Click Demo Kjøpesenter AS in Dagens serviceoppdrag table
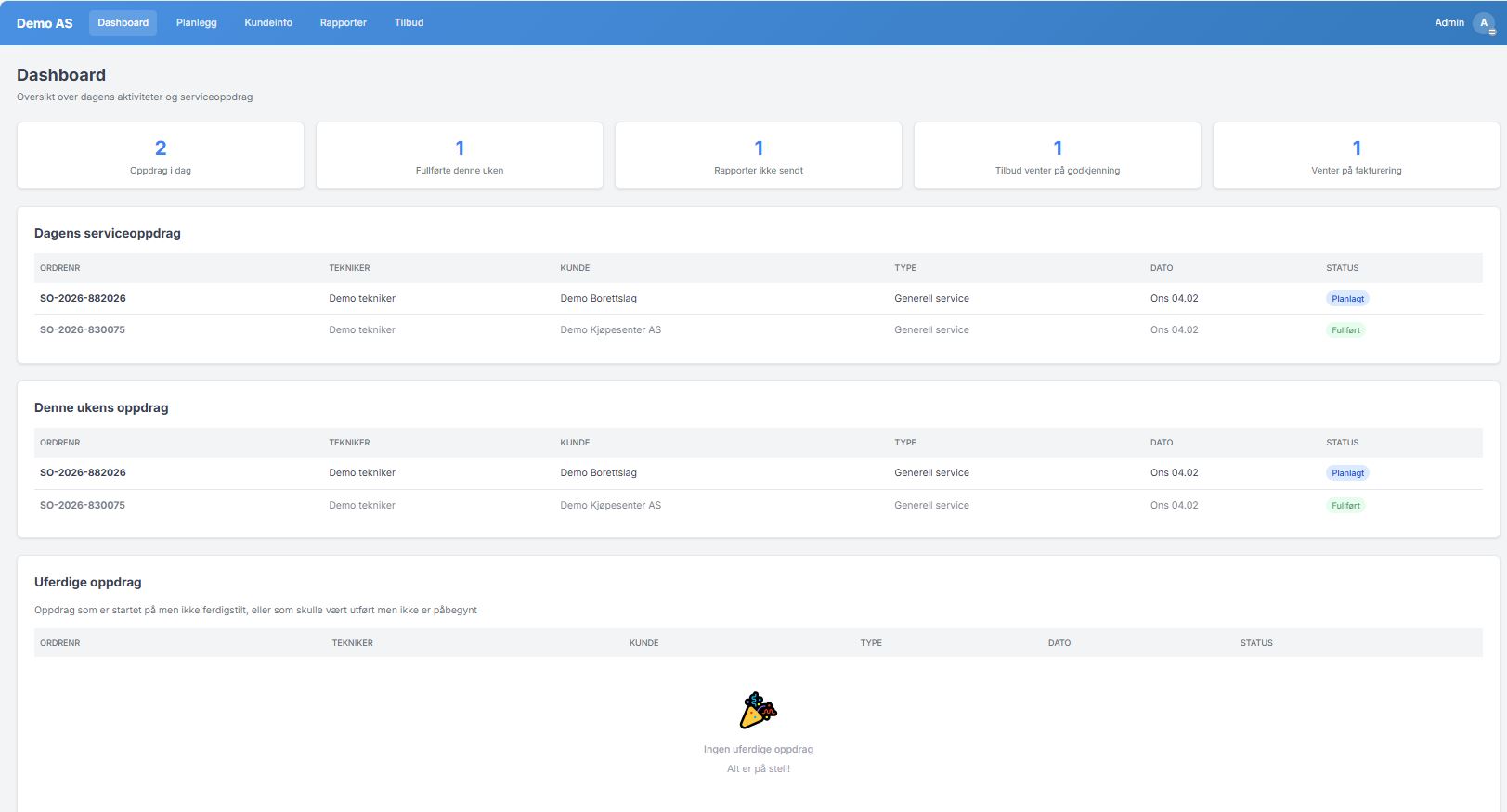This screenshot has width=1507, height=812. (x=610, y=330)
